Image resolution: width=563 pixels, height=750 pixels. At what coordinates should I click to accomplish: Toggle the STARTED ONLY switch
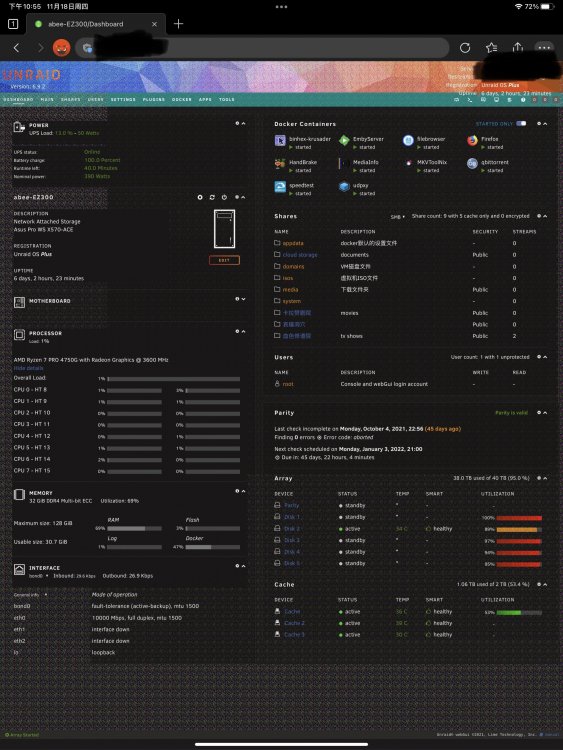coord(521,123)
